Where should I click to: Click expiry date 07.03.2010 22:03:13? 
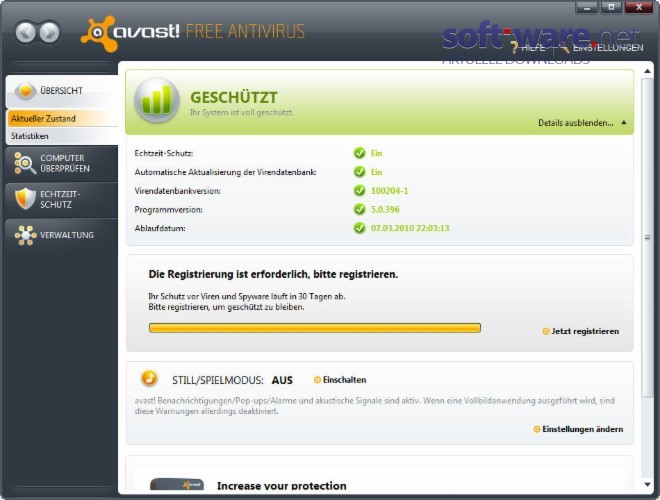(x=410, y=228)
